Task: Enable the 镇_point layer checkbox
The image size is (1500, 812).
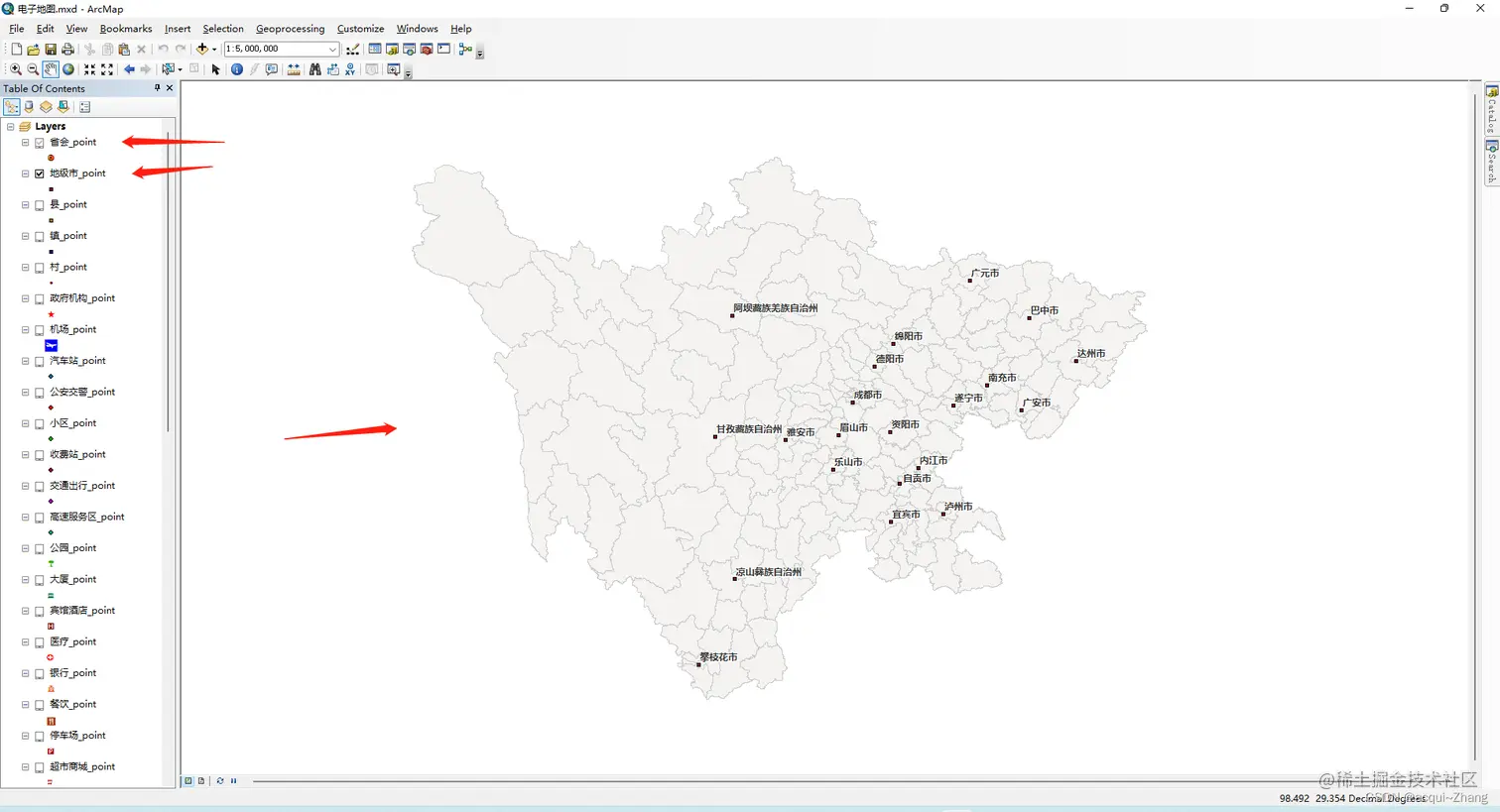Action: 40,236
